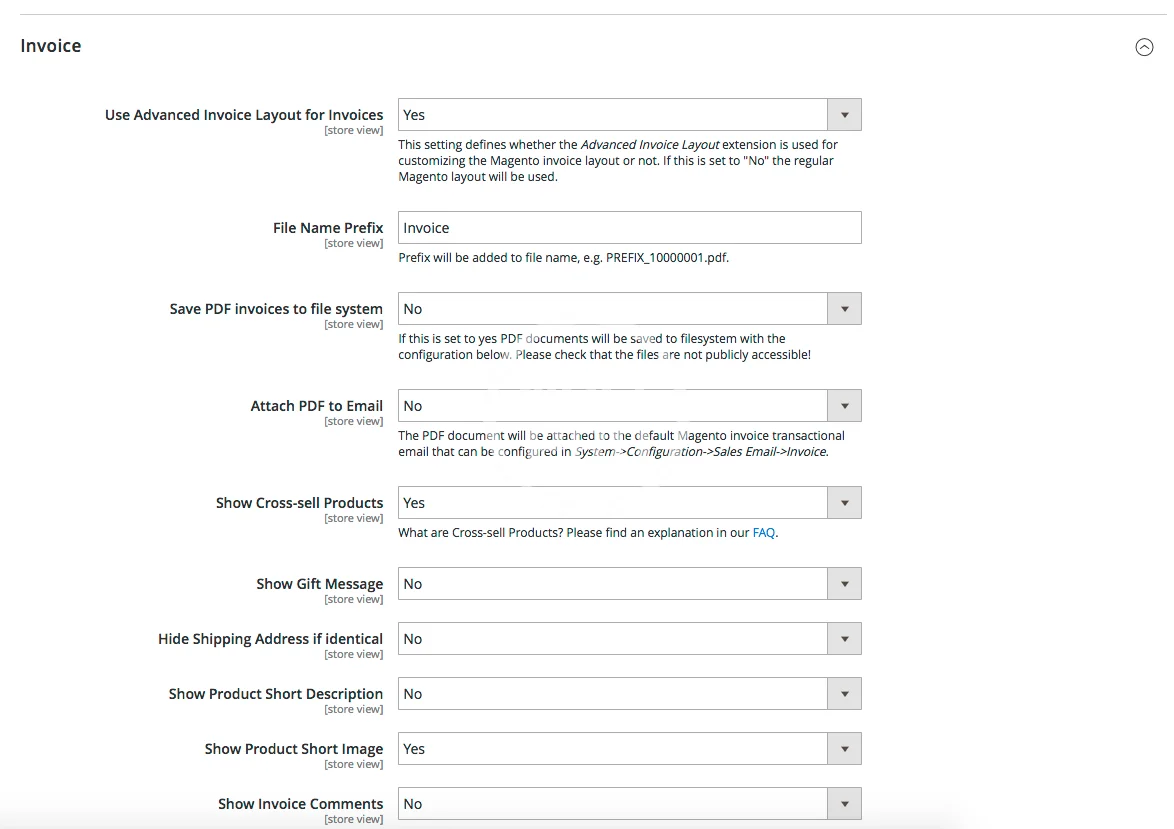Open Hide Shipping Address if identical dropdown
Viewport: 1174px width, 829px height.
pyautogui.click(x=612, y=639)
